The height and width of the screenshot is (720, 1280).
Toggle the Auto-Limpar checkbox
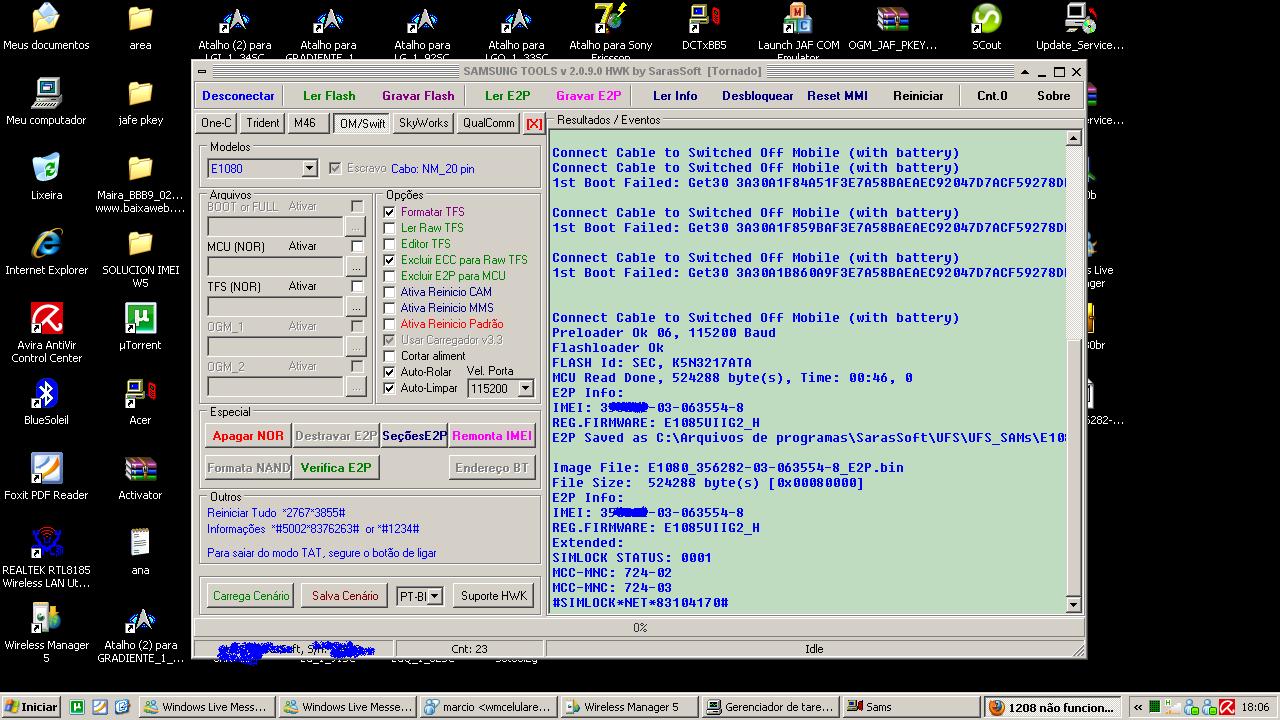click(390, 388)
